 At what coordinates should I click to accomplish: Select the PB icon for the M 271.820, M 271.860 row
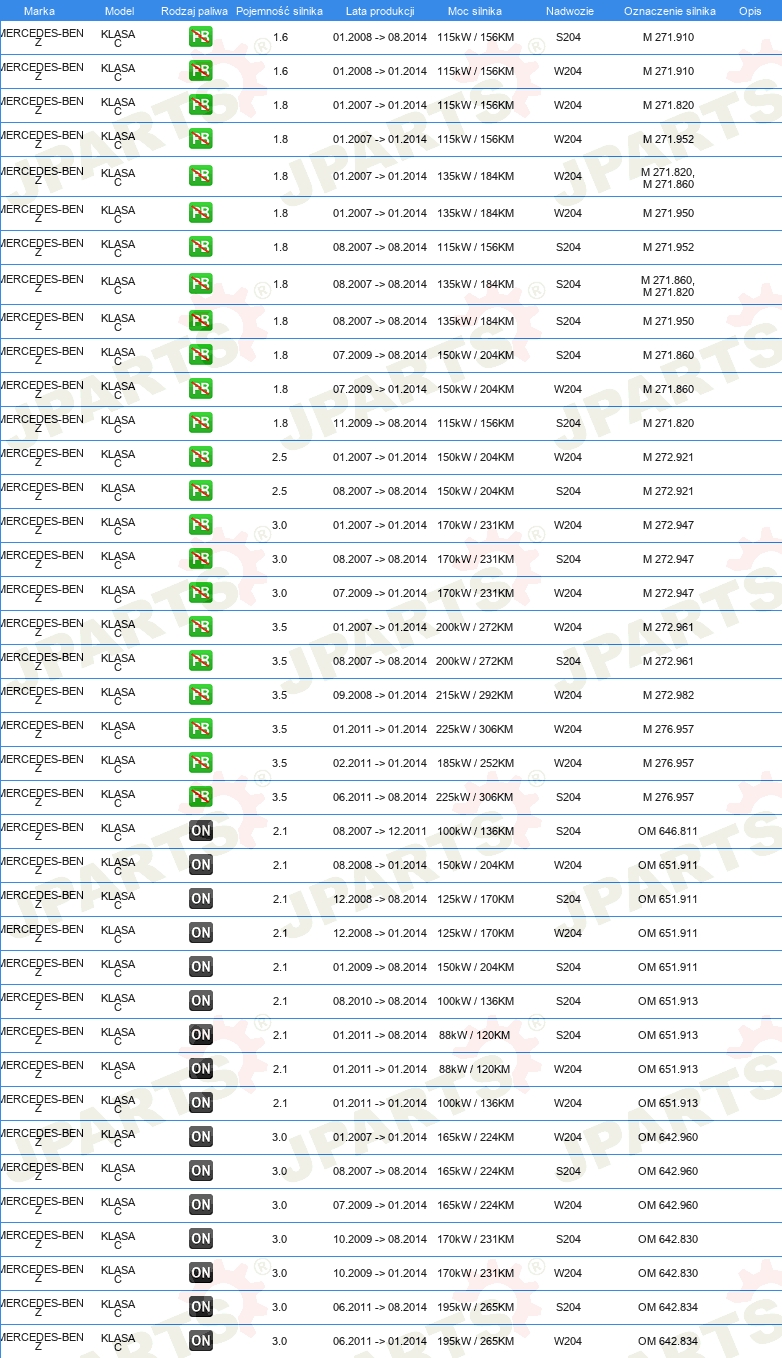coord(201,176)
